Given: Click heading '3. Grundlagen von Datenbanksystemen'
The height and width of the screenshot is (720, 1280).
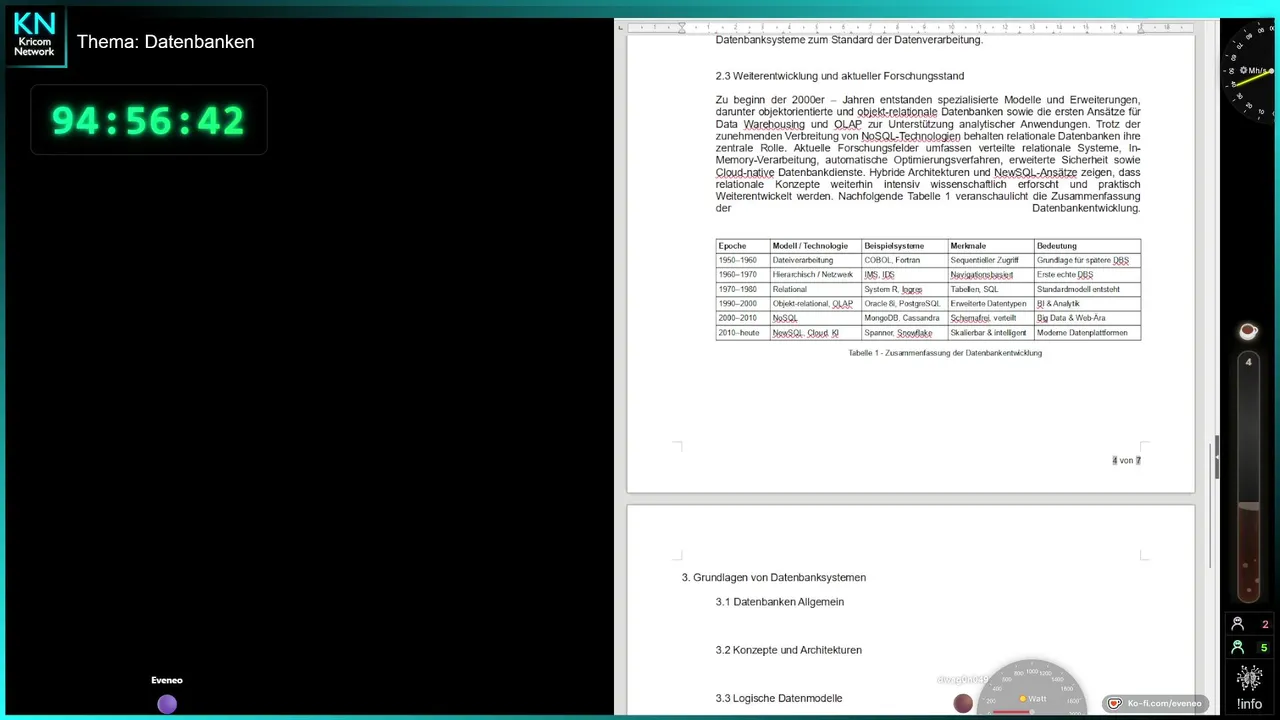Looking at the screenshot, I should click(x=774, y=578).
